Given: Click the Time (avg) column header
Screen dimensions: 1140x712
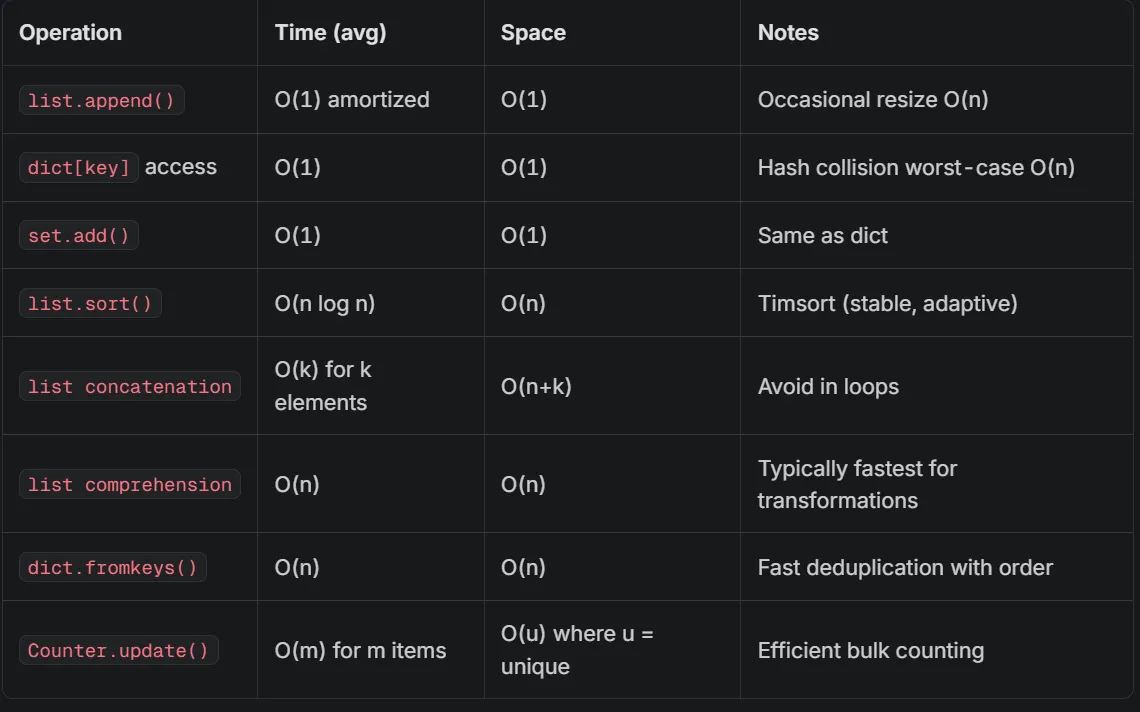Looking at the screenshot, I should pyautogui.click(x=330, y=33).
